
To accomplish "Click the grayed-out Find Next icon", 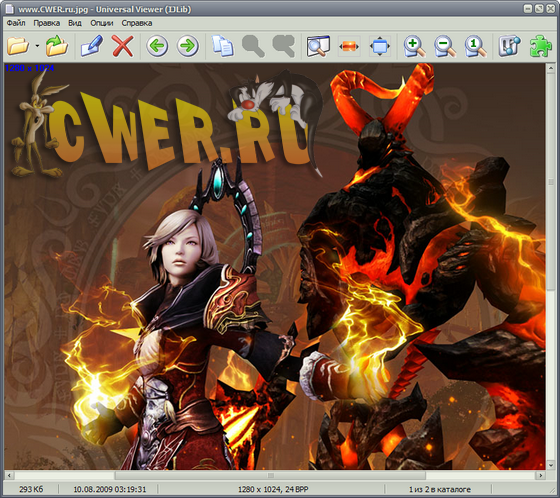I will pyautogui.click(x=284, y=46).
